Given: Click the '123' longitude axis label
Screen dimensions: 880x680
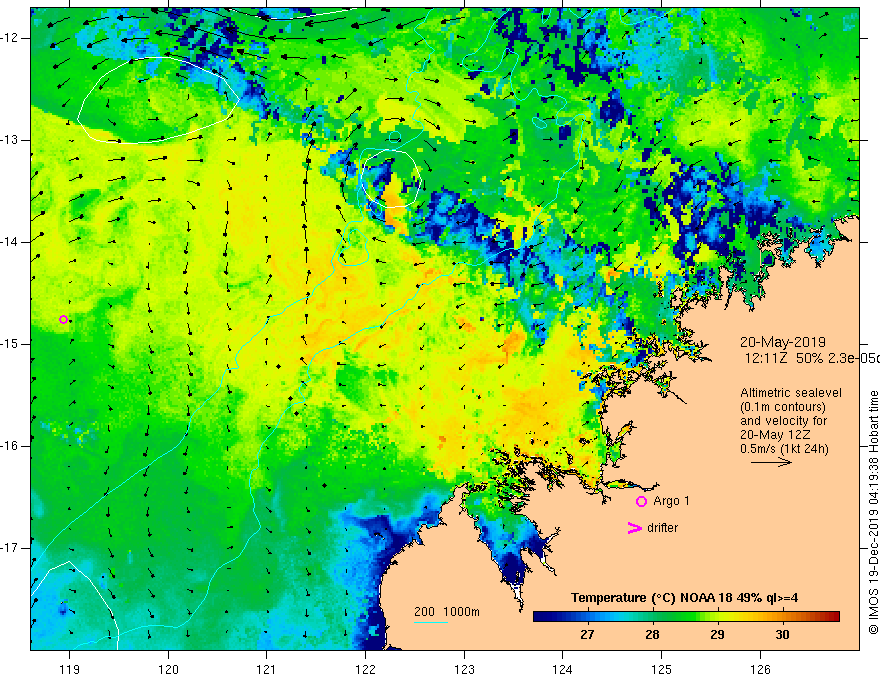Looking at the screenshot, I should pyautogui.click(x=464, y=669).
